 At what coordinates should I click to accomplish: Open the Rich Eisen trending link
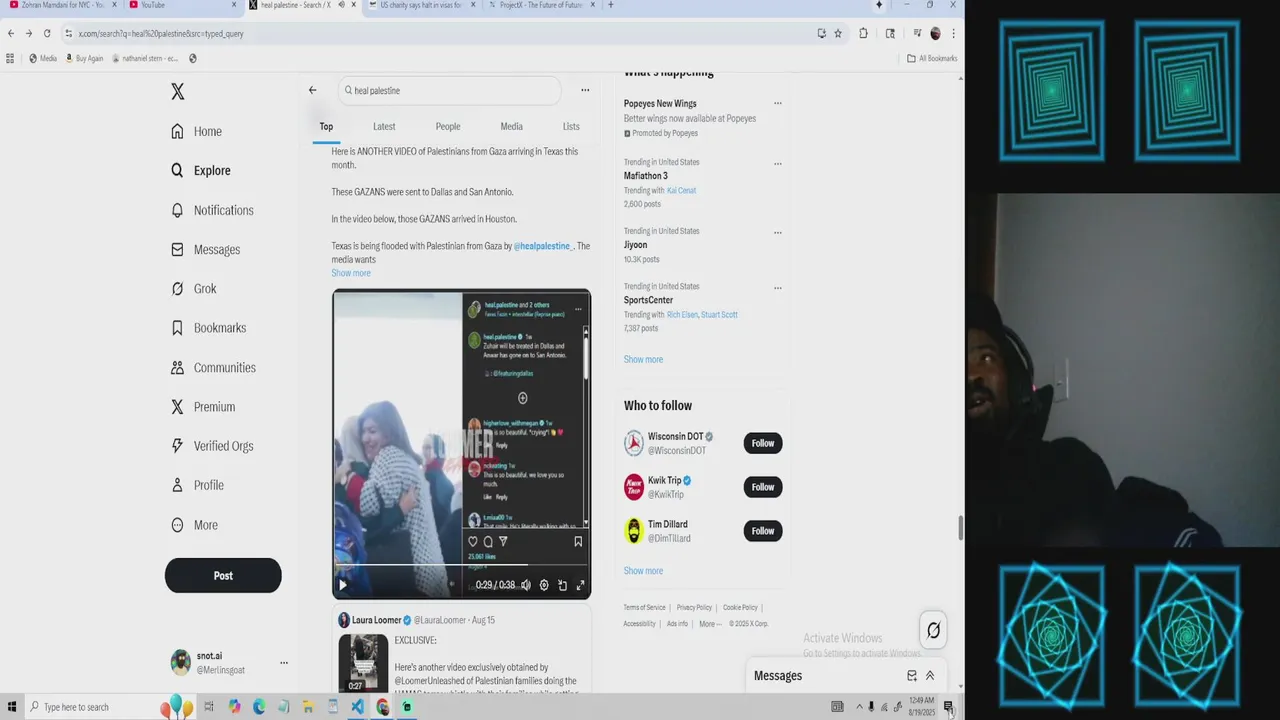click(x=681, y=315)
